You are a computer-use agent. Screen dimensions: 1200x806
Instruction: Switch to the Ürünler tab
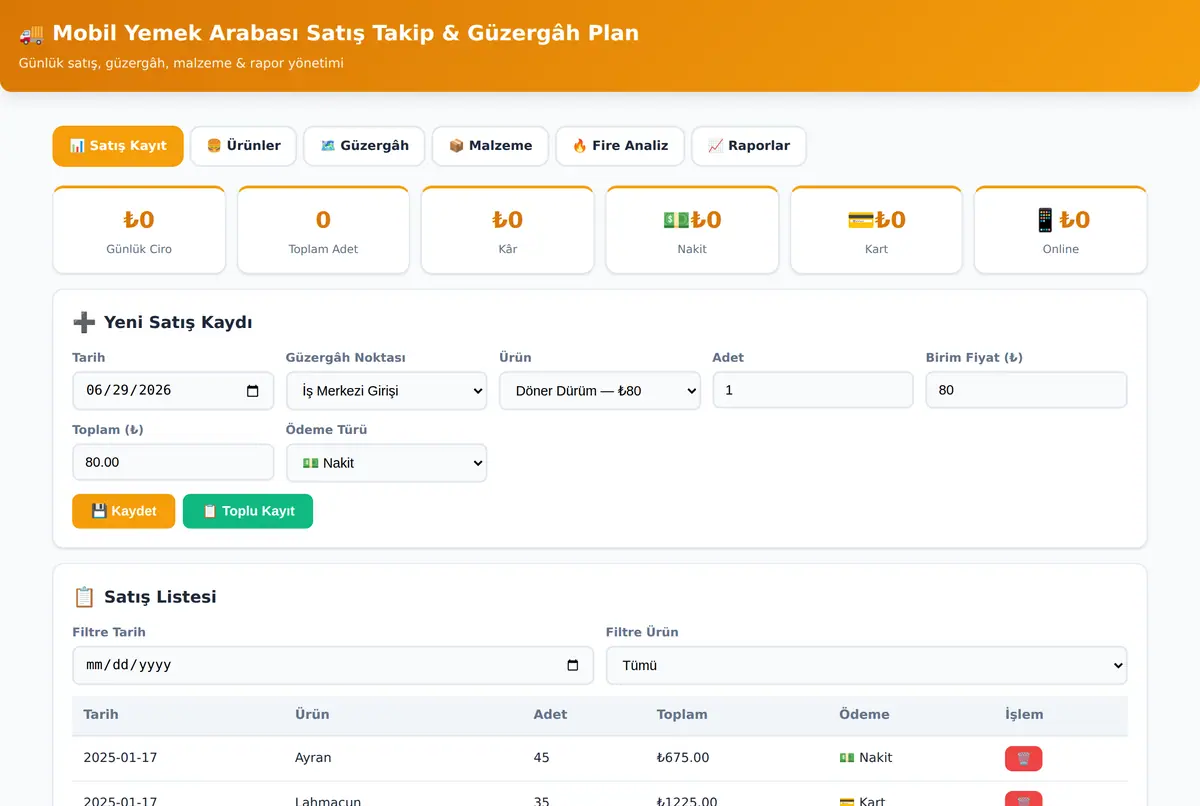pos(243,146)
